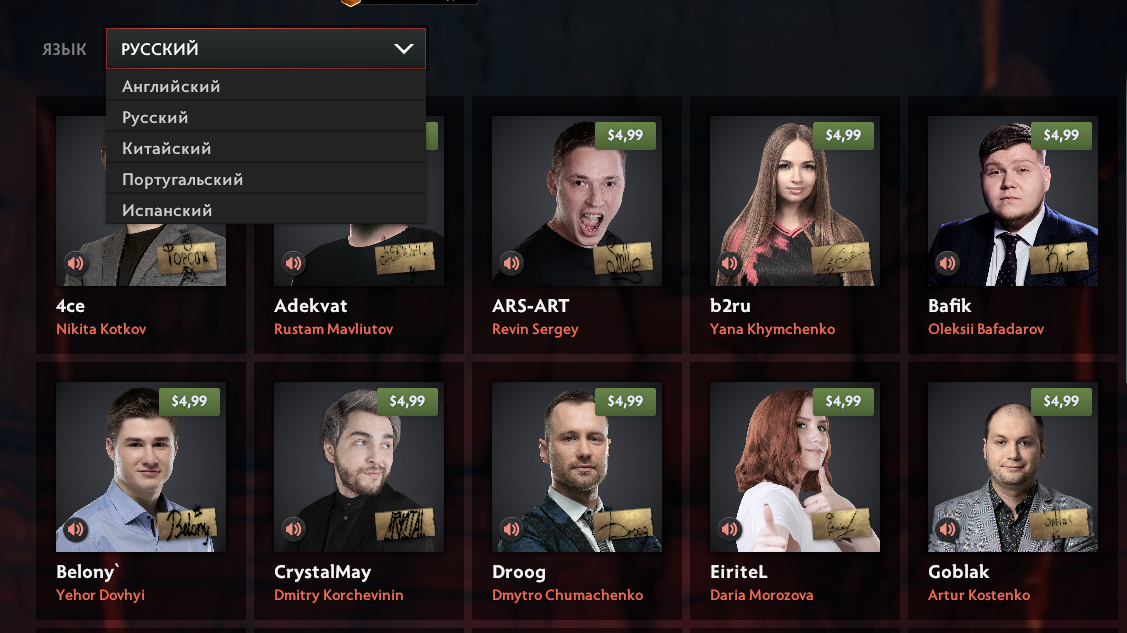The height and width of the screenshot is (633, 1127).
Task: Play voice preview for Adekvat
Action: (x=293, y=263)
